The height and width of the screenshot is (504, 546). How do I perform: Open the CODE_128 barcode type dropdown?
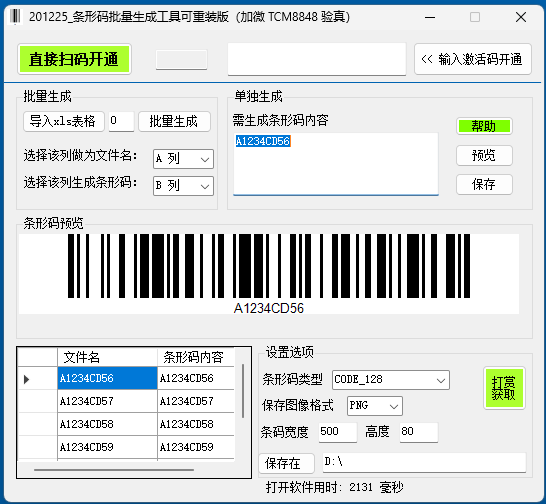point(391,380)
